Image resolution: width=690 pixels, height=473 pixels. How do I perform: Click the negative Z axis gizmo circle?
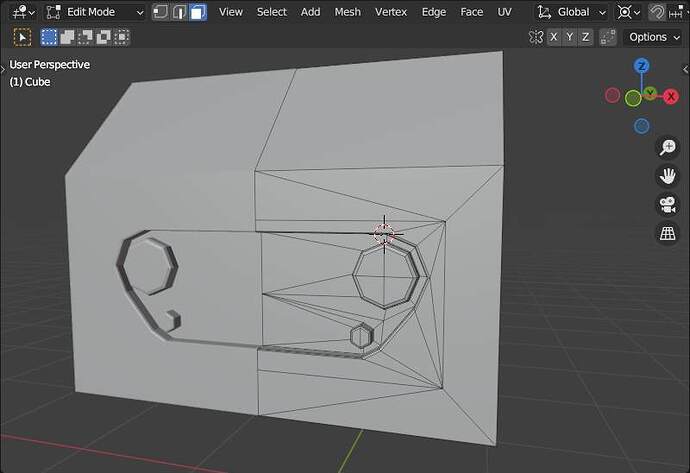click(x=642, y=126)
